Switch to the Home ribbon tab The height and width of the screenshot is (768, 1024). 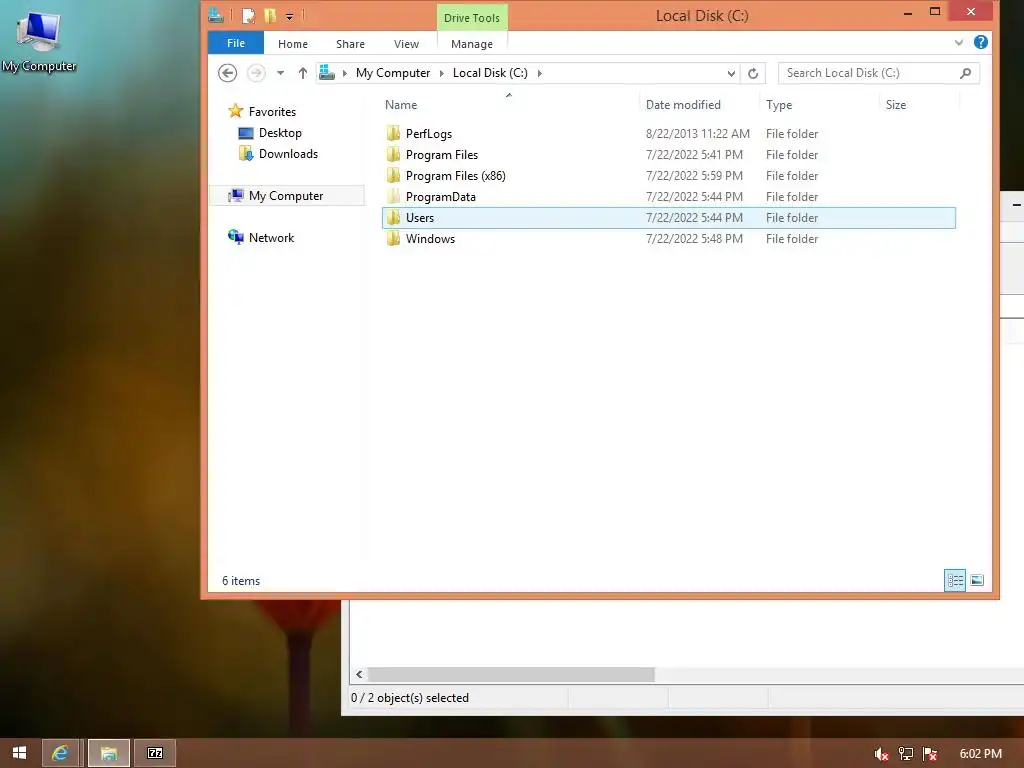click(293, 44)
